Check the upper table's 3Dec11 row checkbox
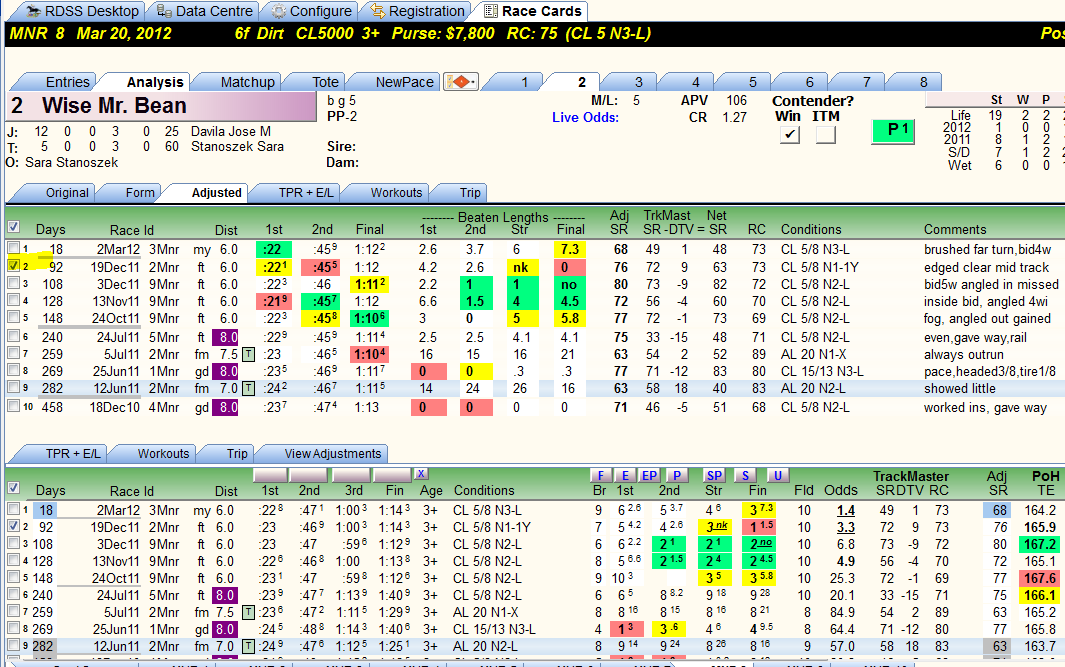 pos(14,283)
